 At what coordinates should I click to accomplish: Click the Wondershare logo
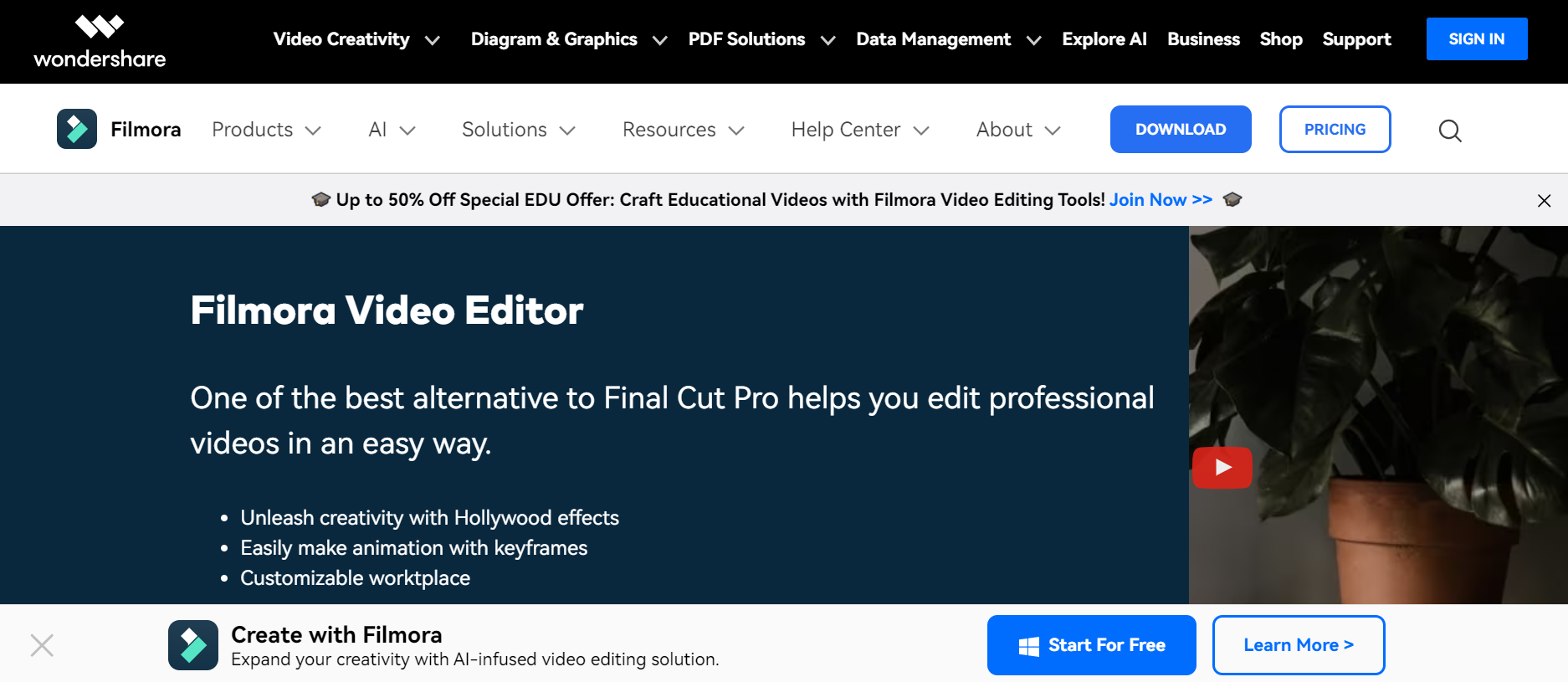pos(100,41)
